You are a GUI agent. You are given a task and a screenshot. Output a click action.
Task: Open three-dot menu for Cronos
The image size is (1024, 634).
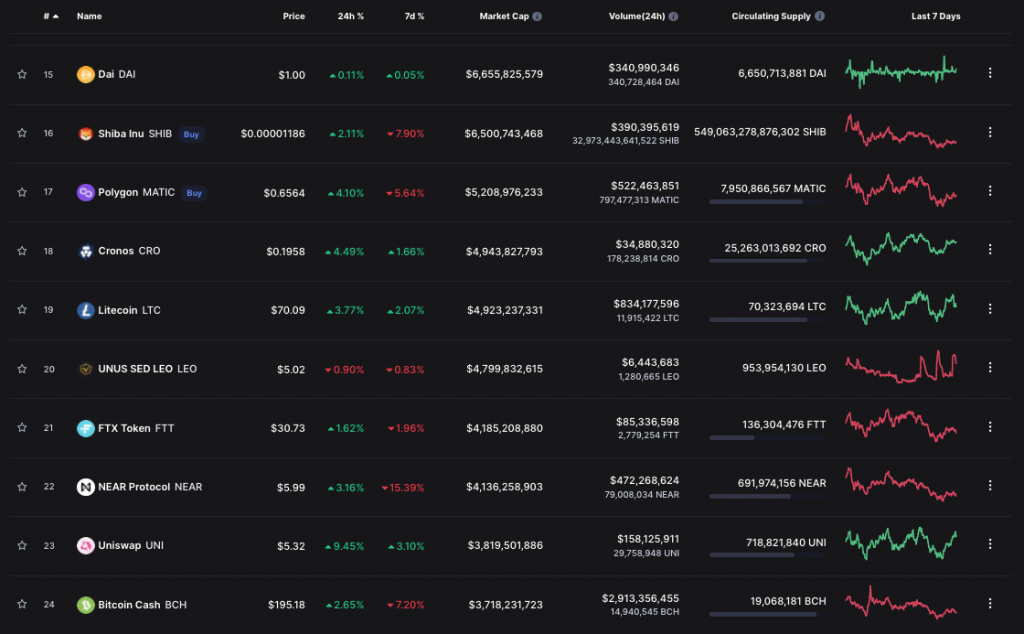click(990, 249)
